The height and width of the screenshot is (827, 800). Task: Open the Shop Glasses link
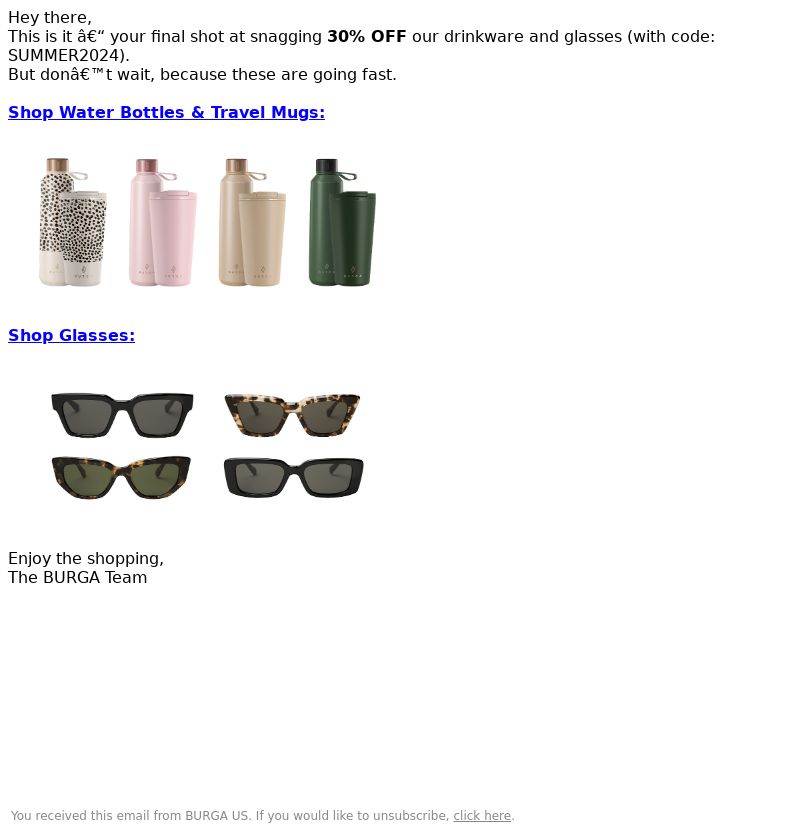[71, 335]
